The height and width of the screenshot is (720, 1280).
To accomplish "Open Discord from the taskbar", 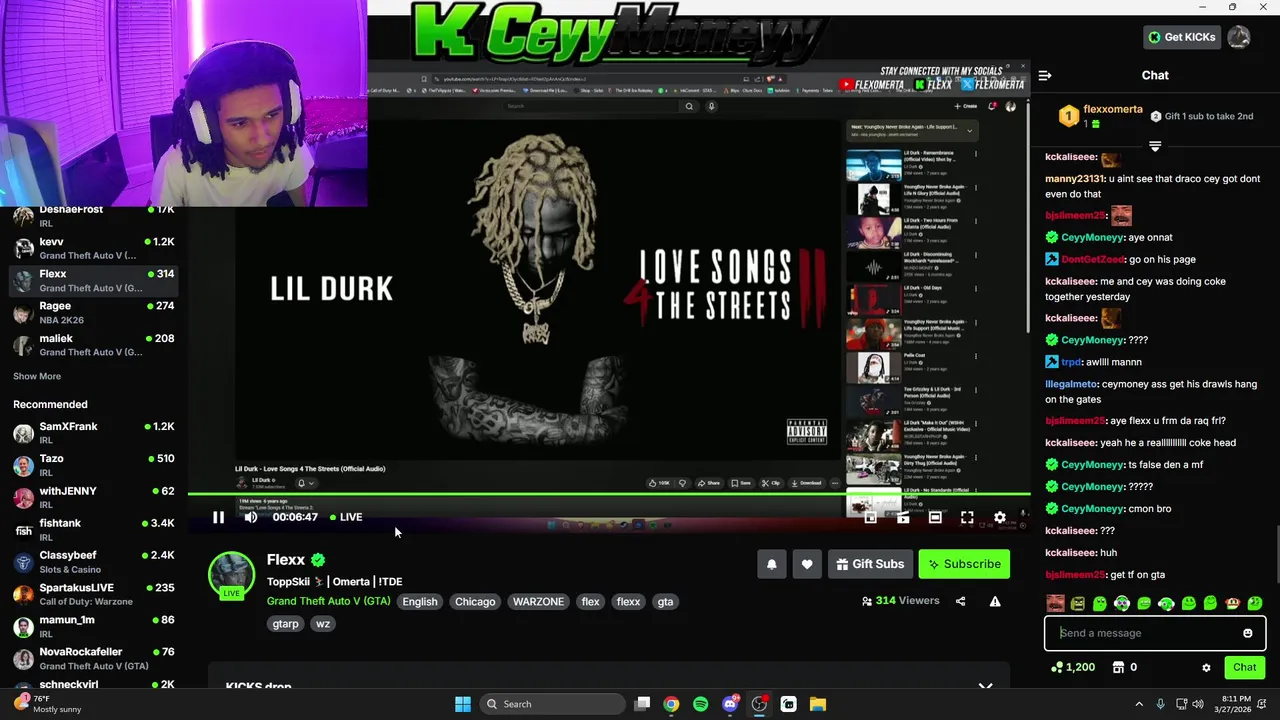I will click(x=730, y=704).
